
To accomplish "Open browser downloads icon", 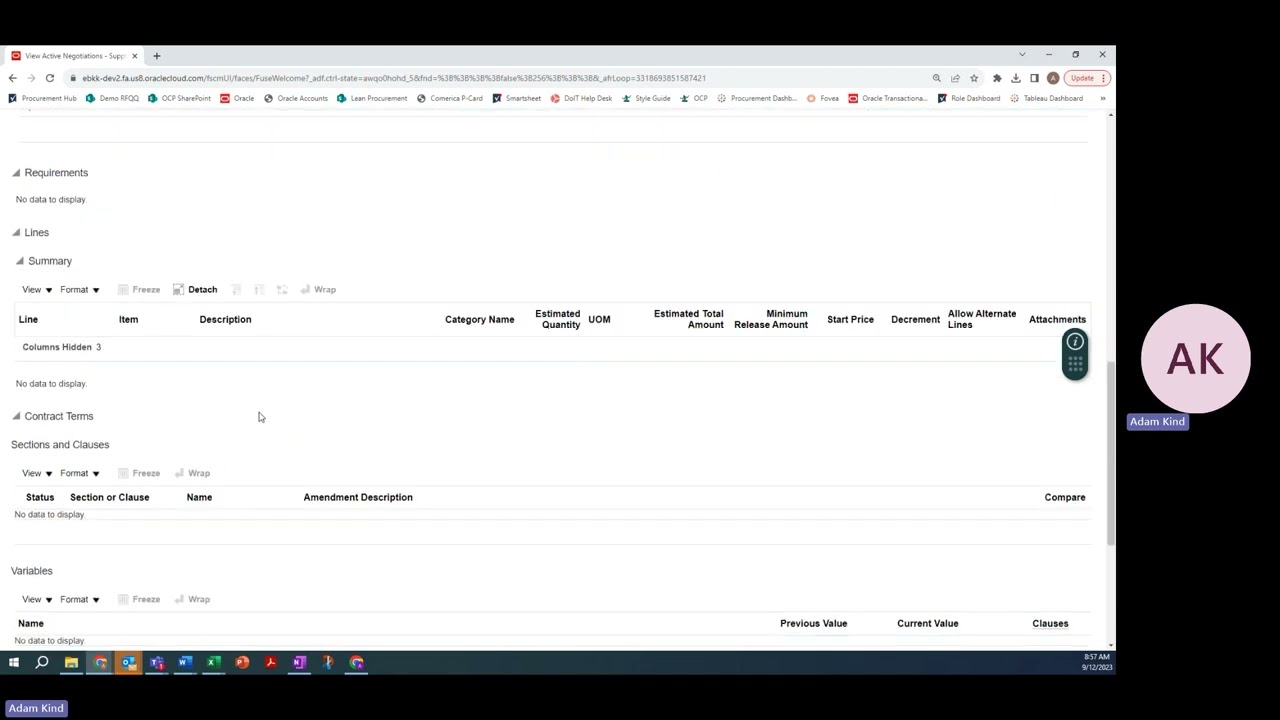I will 1016,78.
